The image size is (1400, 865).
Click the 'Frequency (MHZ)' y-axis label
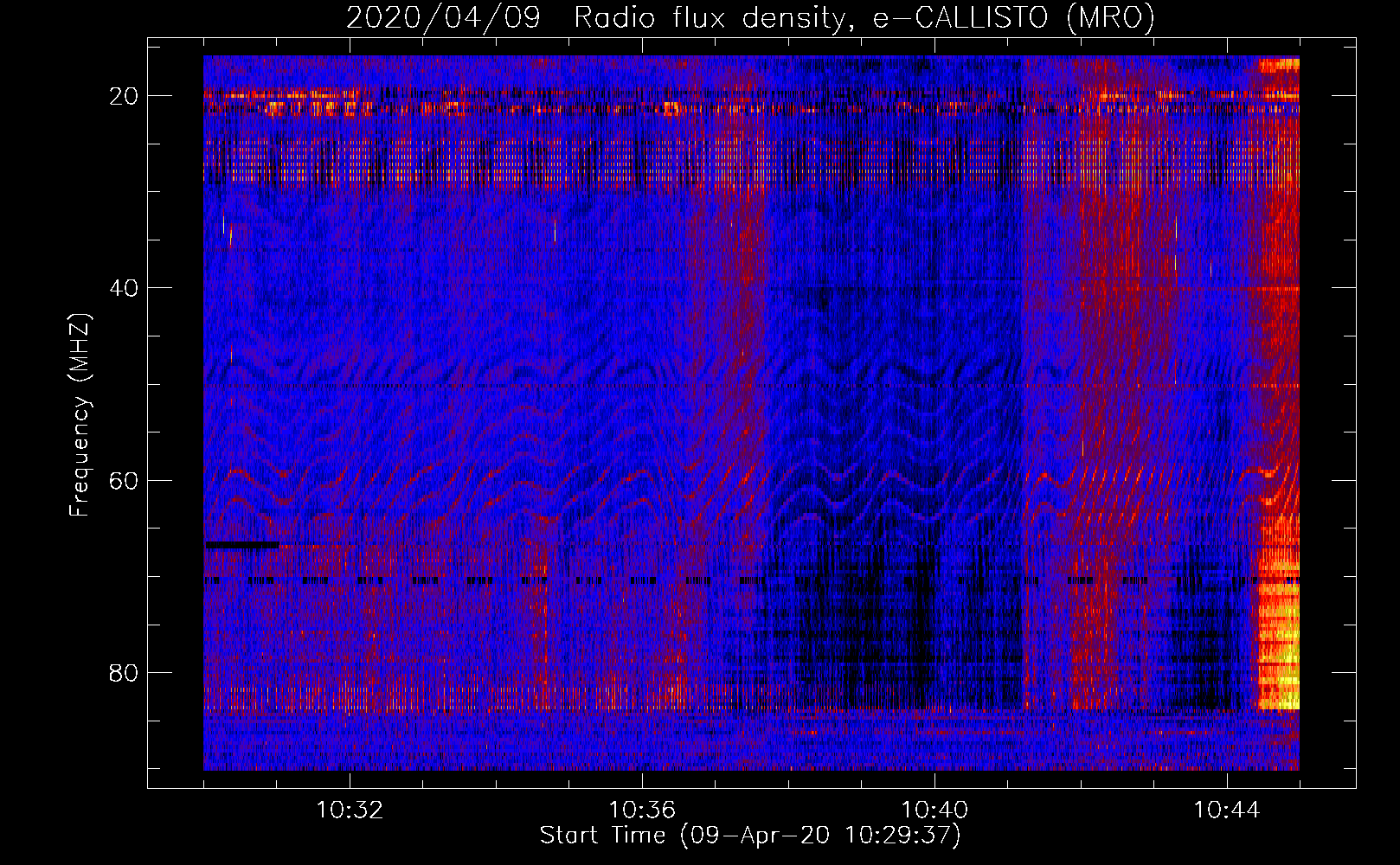pos(80,415)
